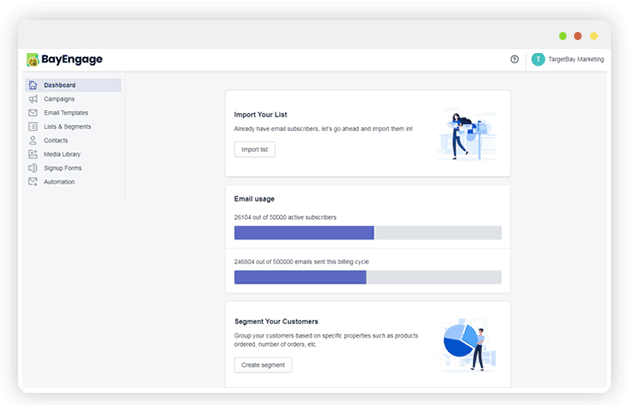The image size is (640, 405).
Task: Click the Dashboard home icon
Action: click(33, 85)
